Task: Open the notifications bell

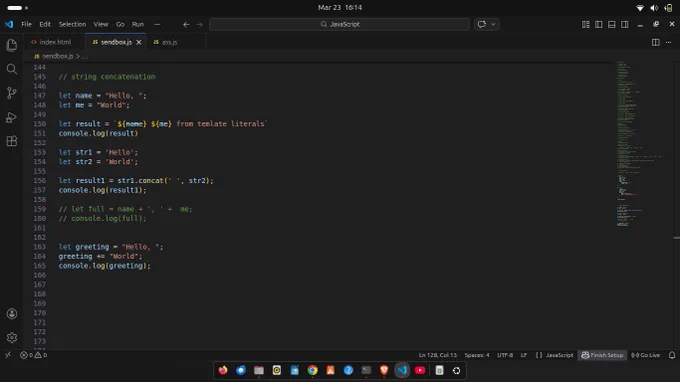Action: coord(672,355)
